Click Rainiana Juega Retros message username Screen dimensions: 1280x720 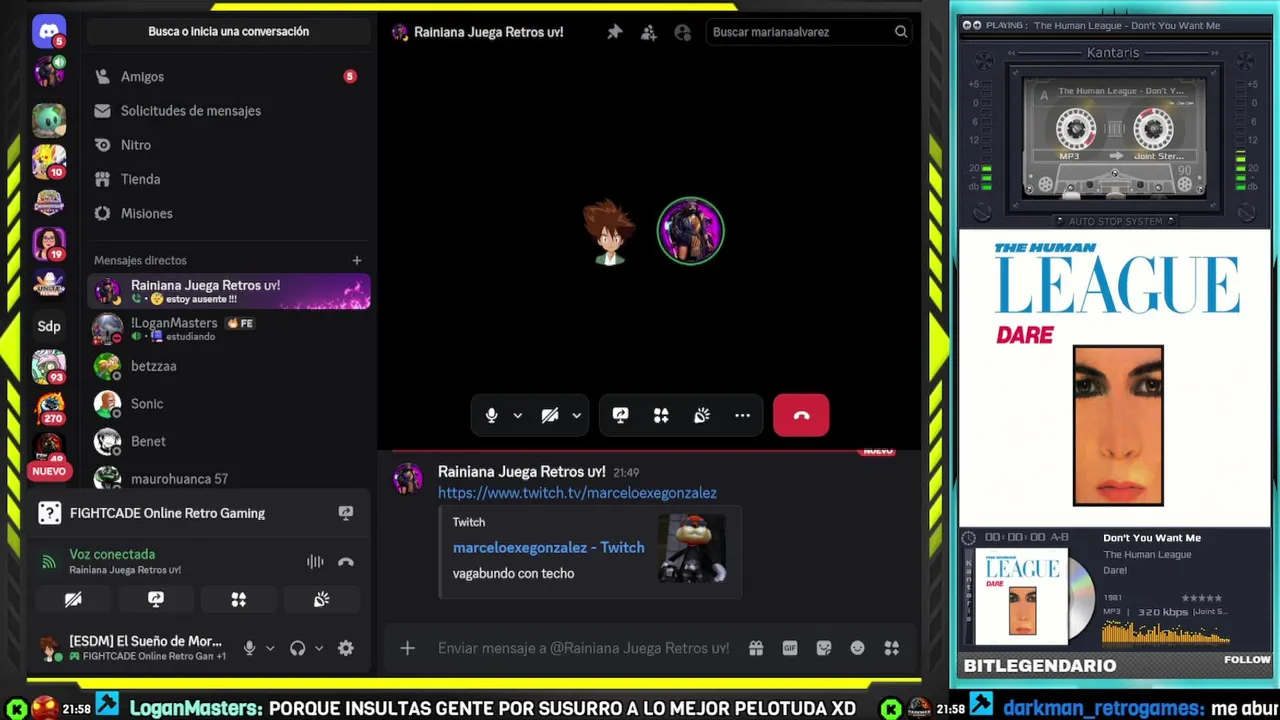(522, 472)
